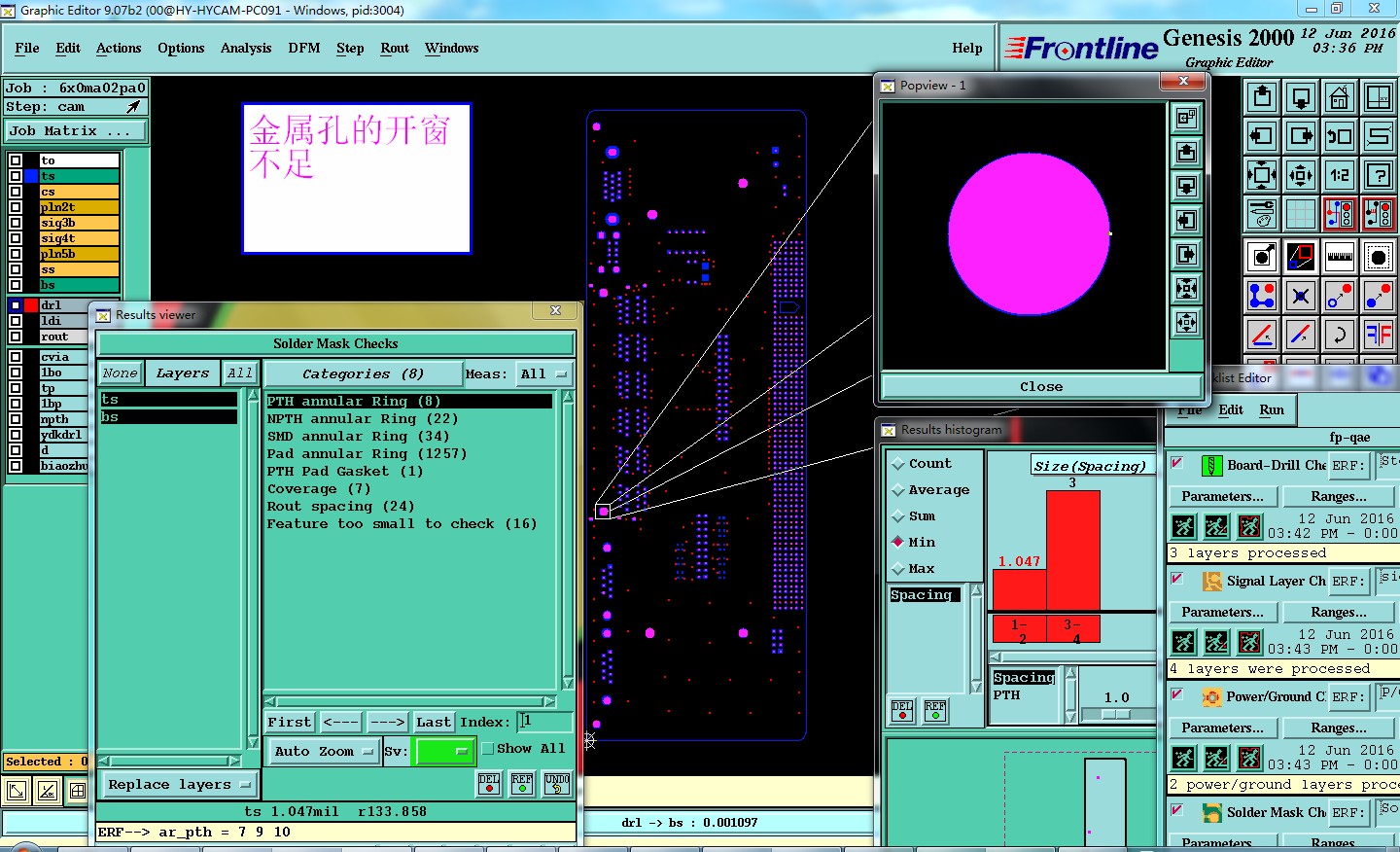
Task: Click the pan right icon in main toolbar
Action: (x=1301, y=136)
